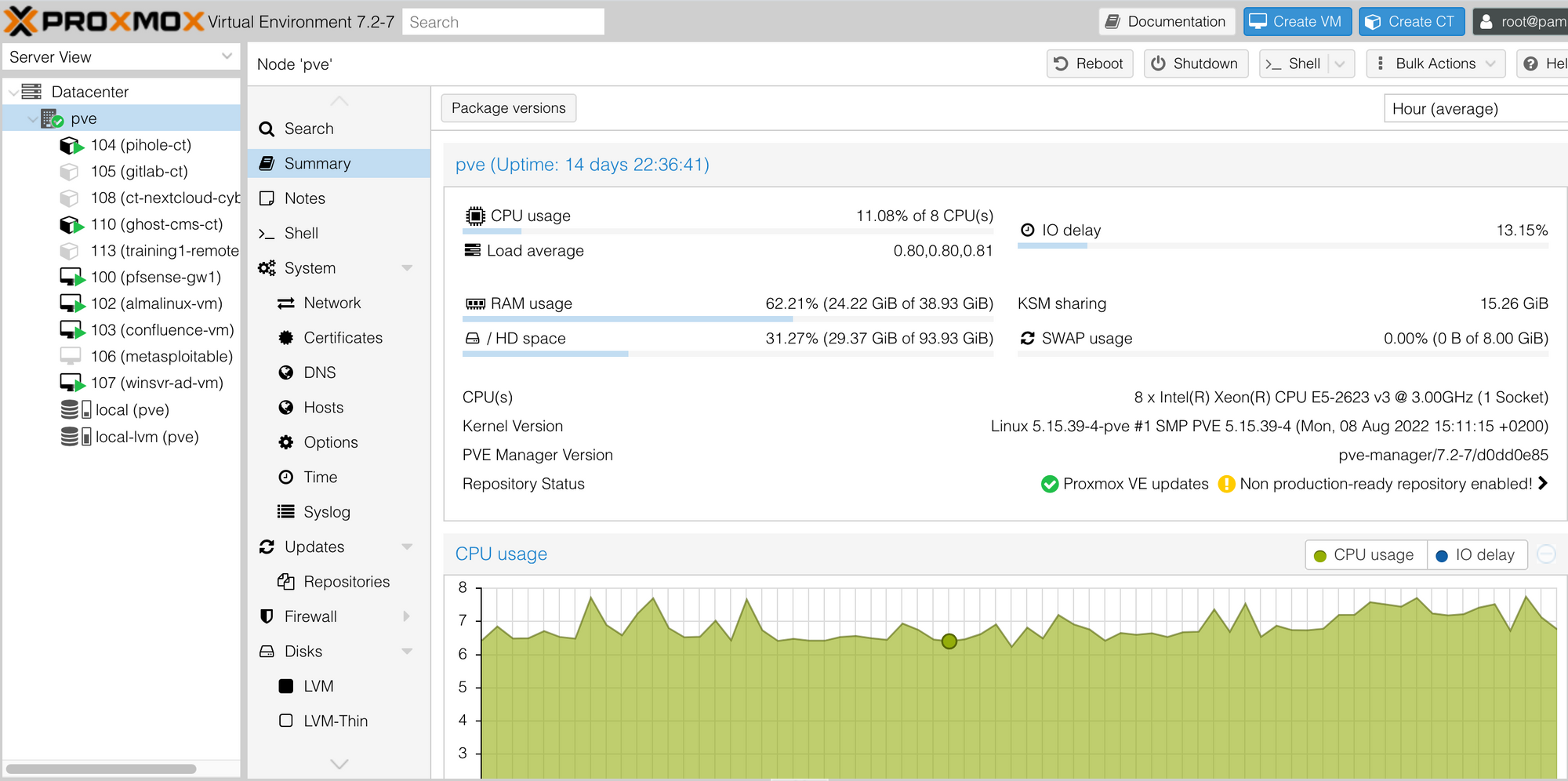Collapse the Datacenter tree node
Image resolution: width=1568 pixels, height=781 pixels.
13,92
